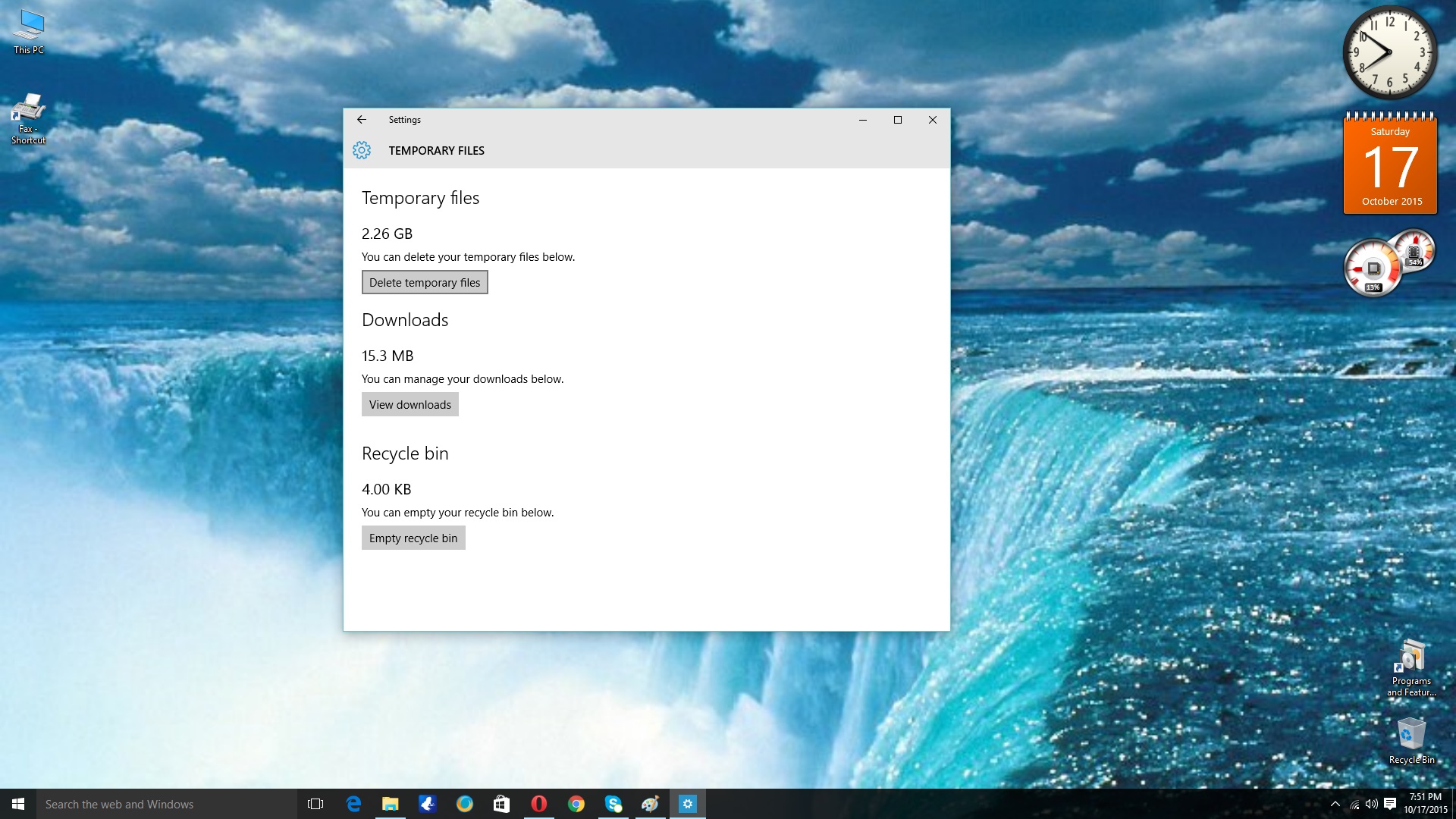Click the View downloads button
Screen dimensions: 1456x819
pos(409,405)
